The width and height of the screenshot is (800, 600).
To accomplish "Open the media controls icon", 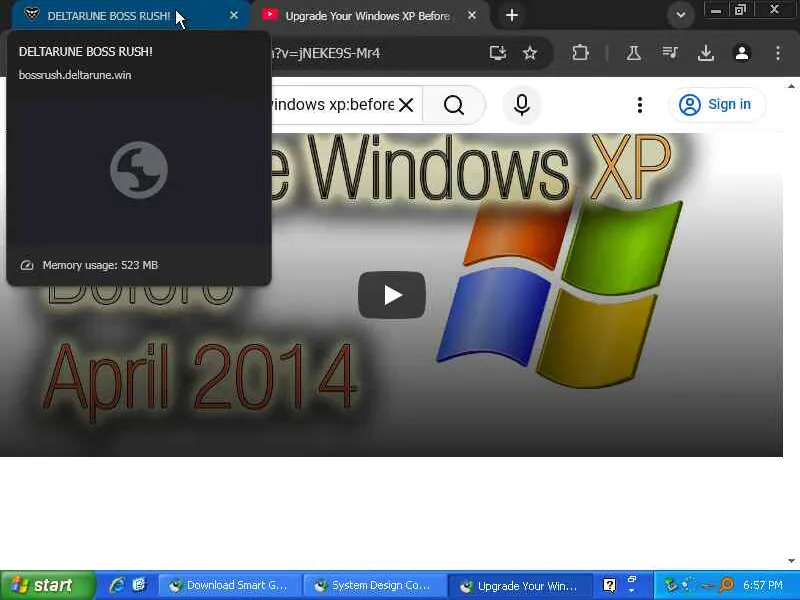I will 670,53.
